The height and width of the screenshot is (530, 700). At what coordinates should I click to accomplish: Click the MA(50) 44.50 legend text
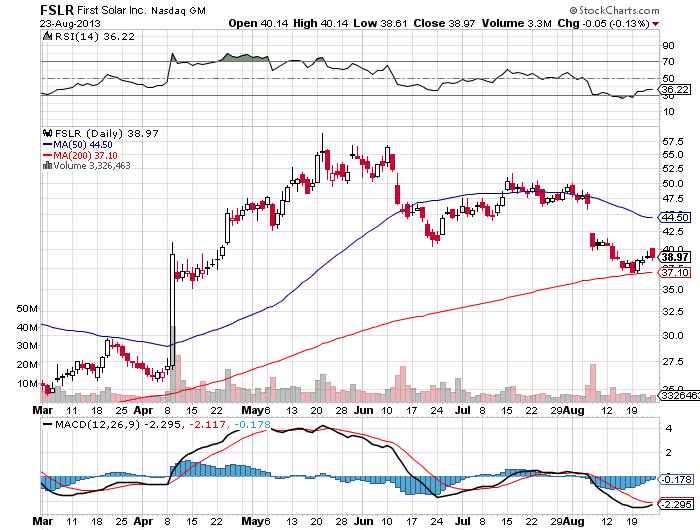coord(83,145)
